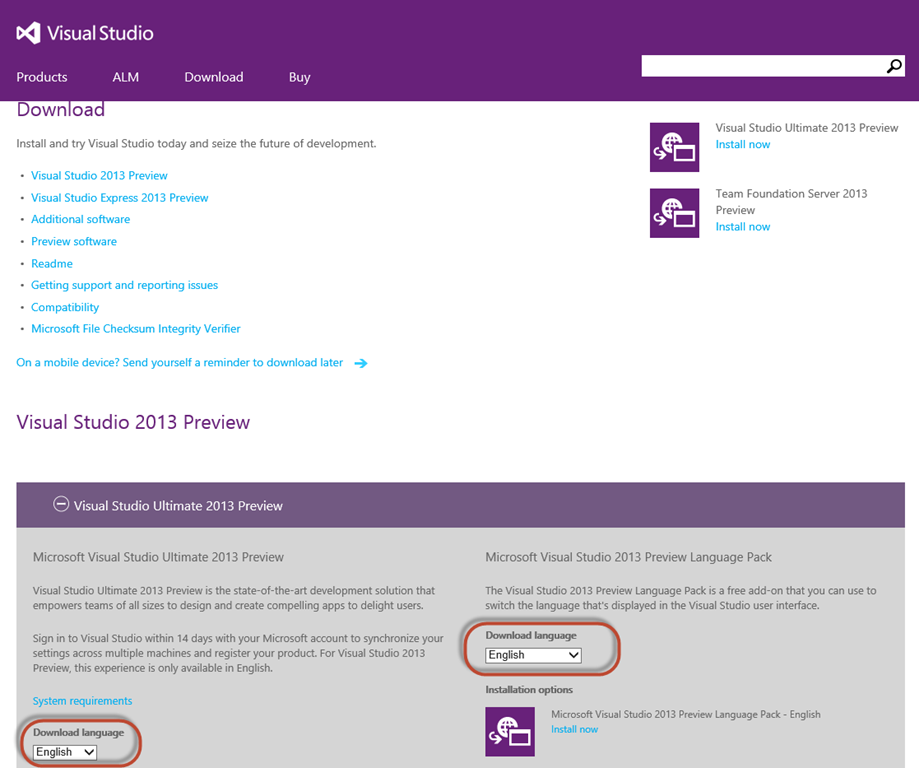The height and width of the screenshot is (768, 919).
Task: Open the Language Pack Download language dropdown
Action: [x=533, y=655]
